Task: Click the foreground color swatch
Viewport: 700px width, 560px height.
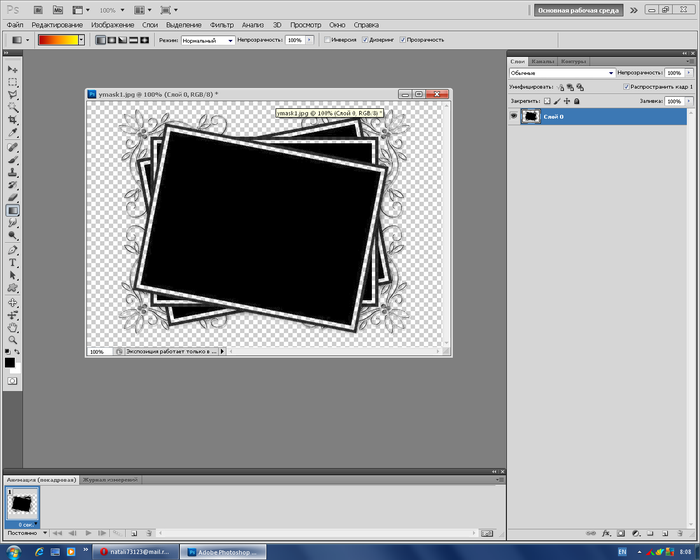Action: [x=9, y=362]
